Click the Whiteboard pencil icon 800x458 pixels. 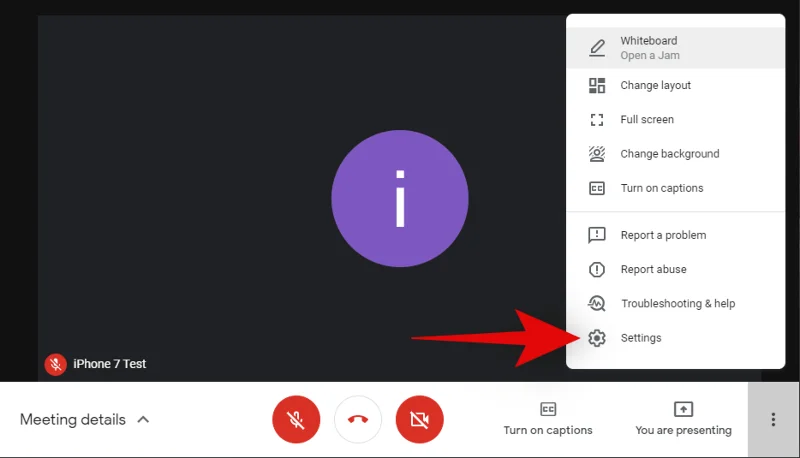(x=597, y=48)
